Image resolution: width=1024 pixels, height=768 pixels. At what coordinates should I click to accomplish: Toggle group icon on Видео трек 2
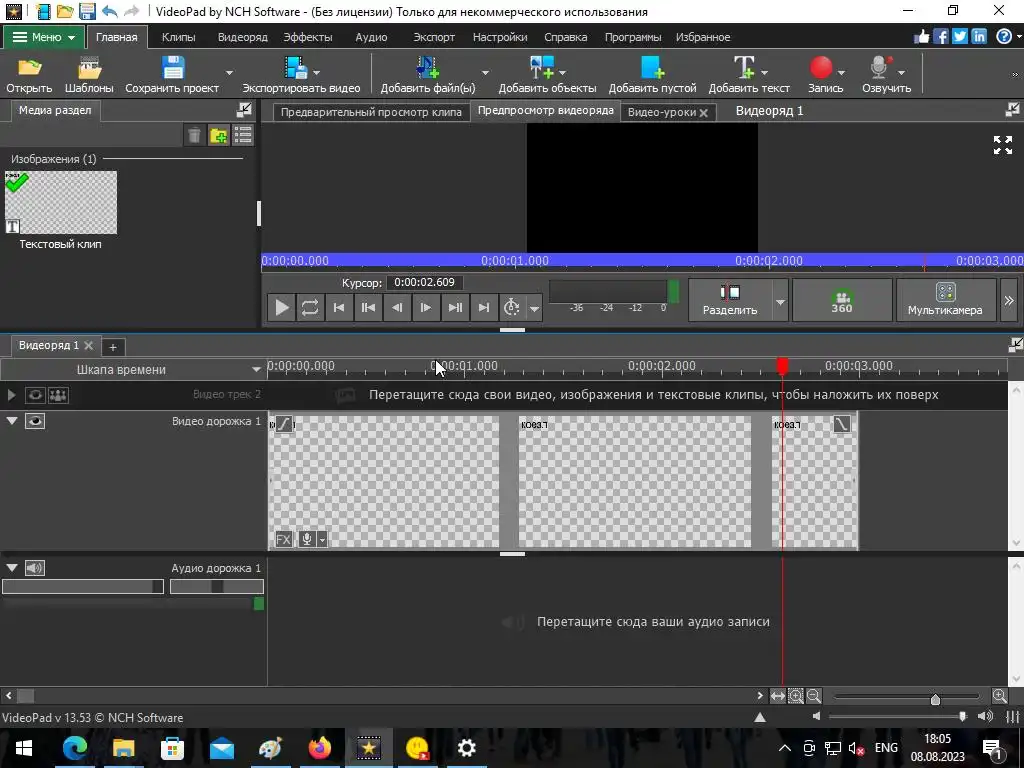point(58,395)
